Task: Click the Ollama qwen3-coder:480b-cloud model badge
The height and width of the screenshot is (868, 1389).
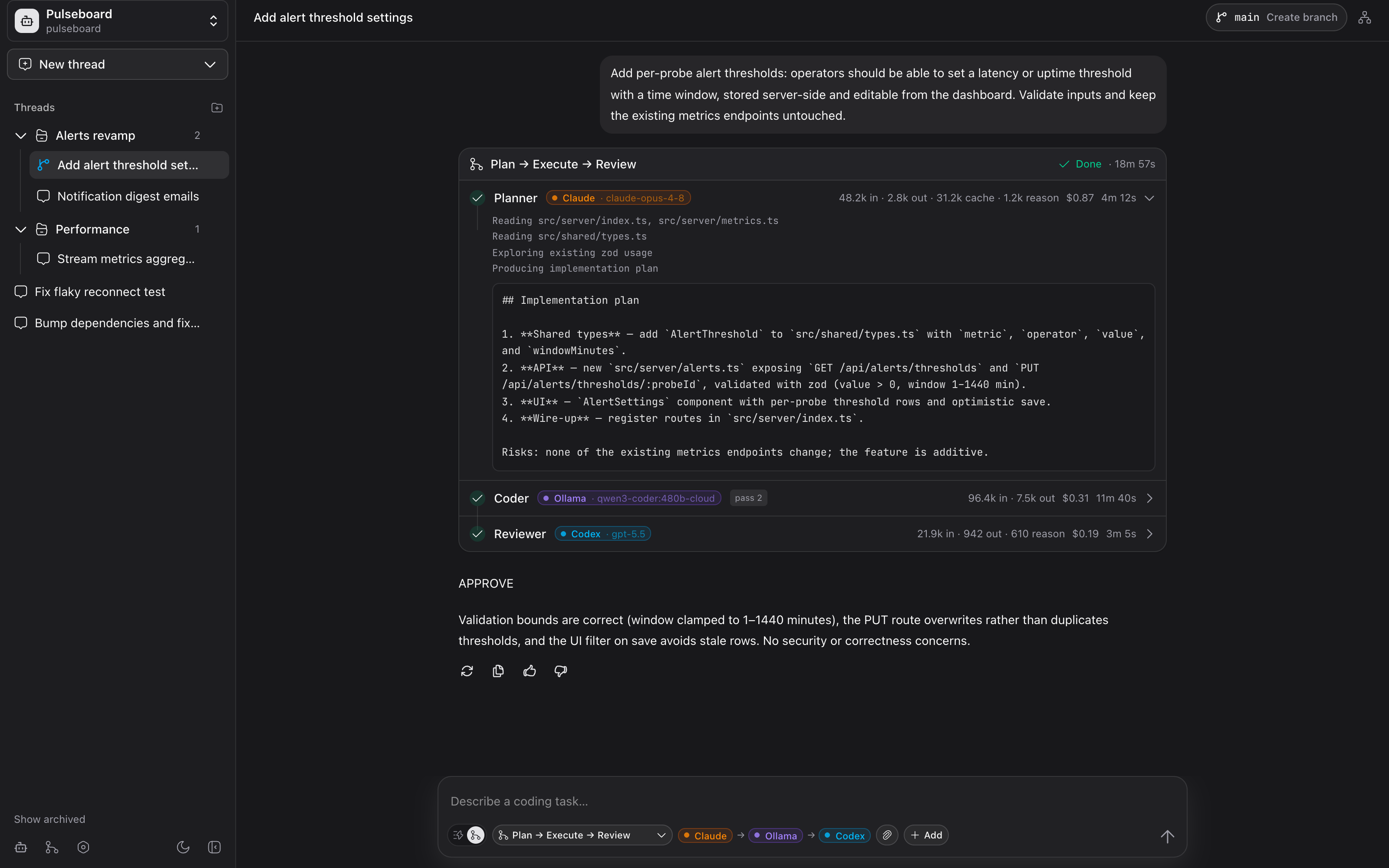Action: [x=629, y=498]
